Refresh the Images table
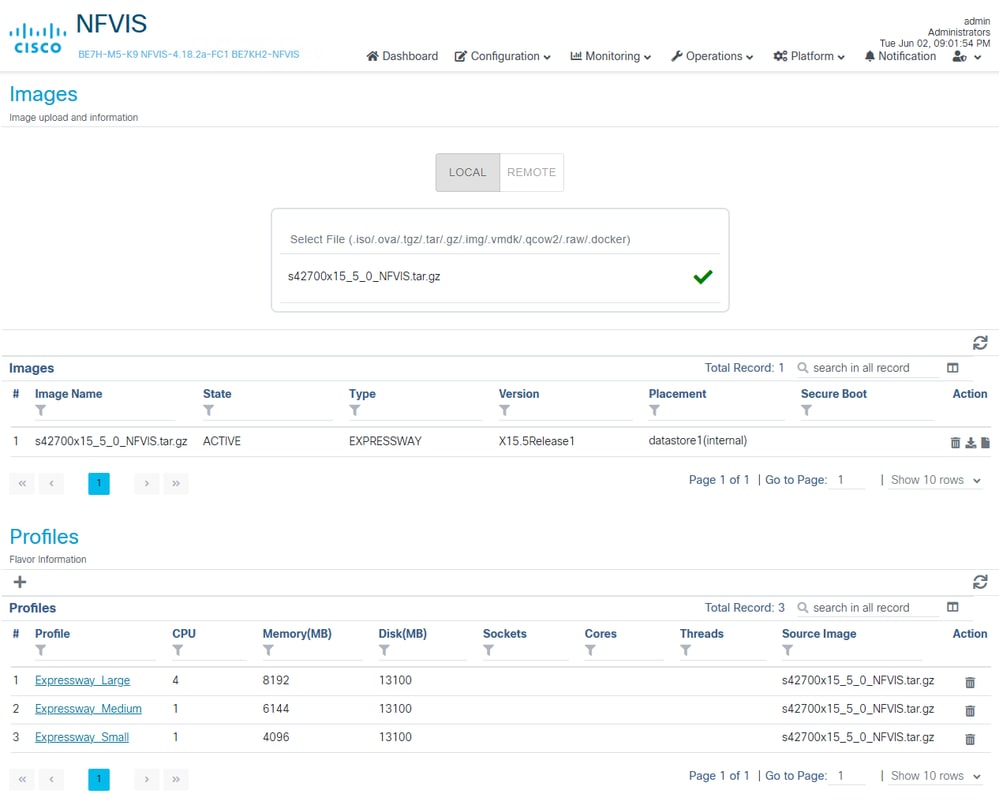 980,343
